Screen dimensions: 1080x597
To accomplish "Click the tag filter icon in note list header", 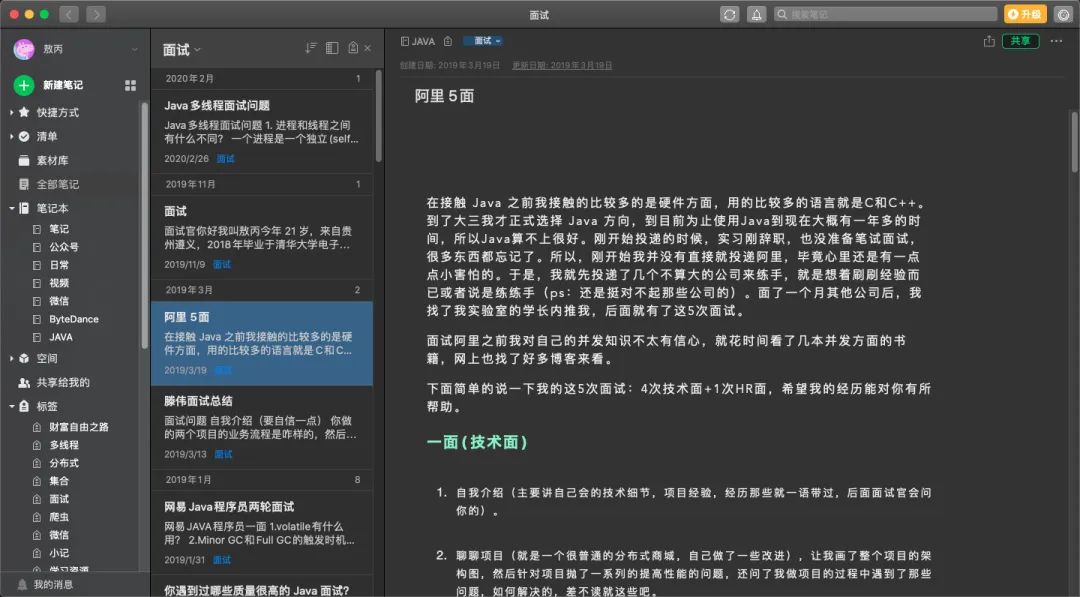I will point(353,48).
